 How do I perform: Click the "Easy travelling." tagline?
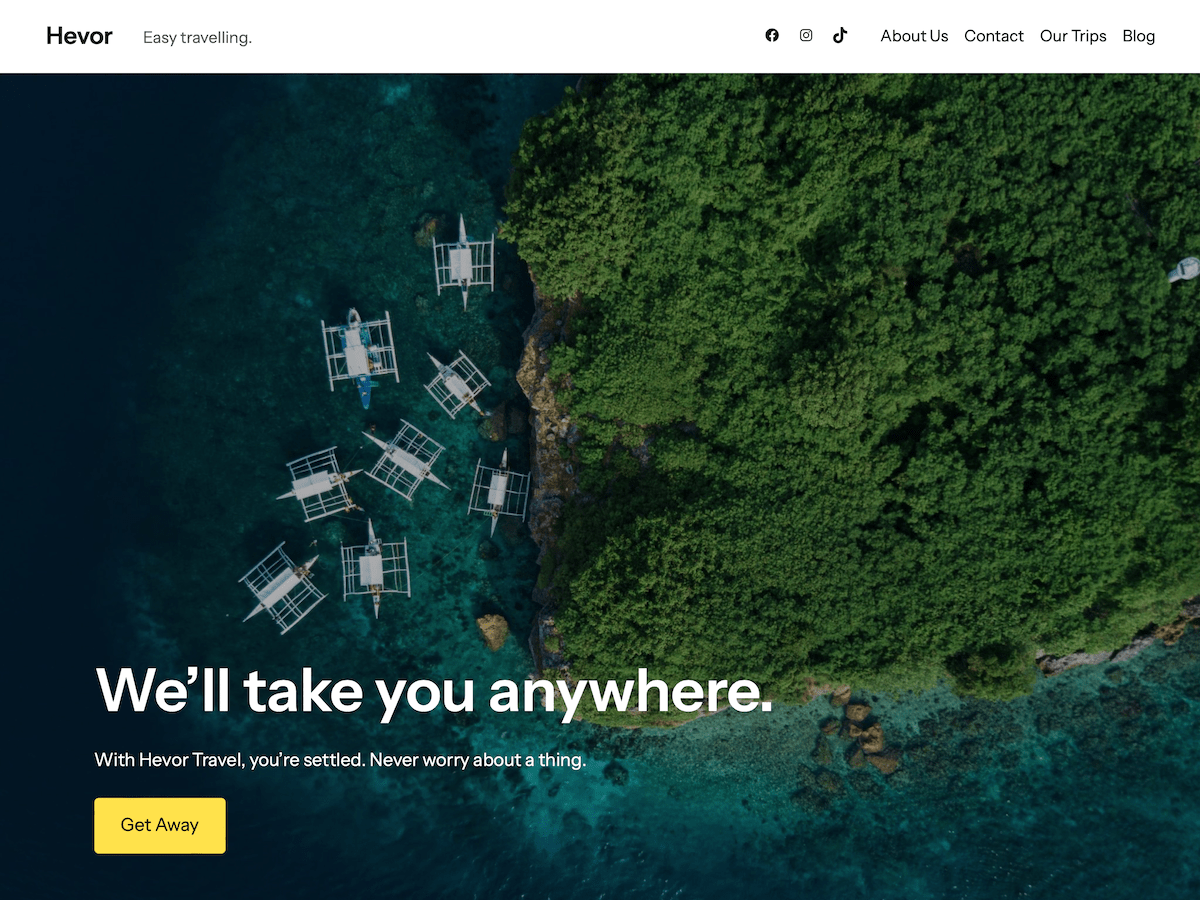(197, 38)
